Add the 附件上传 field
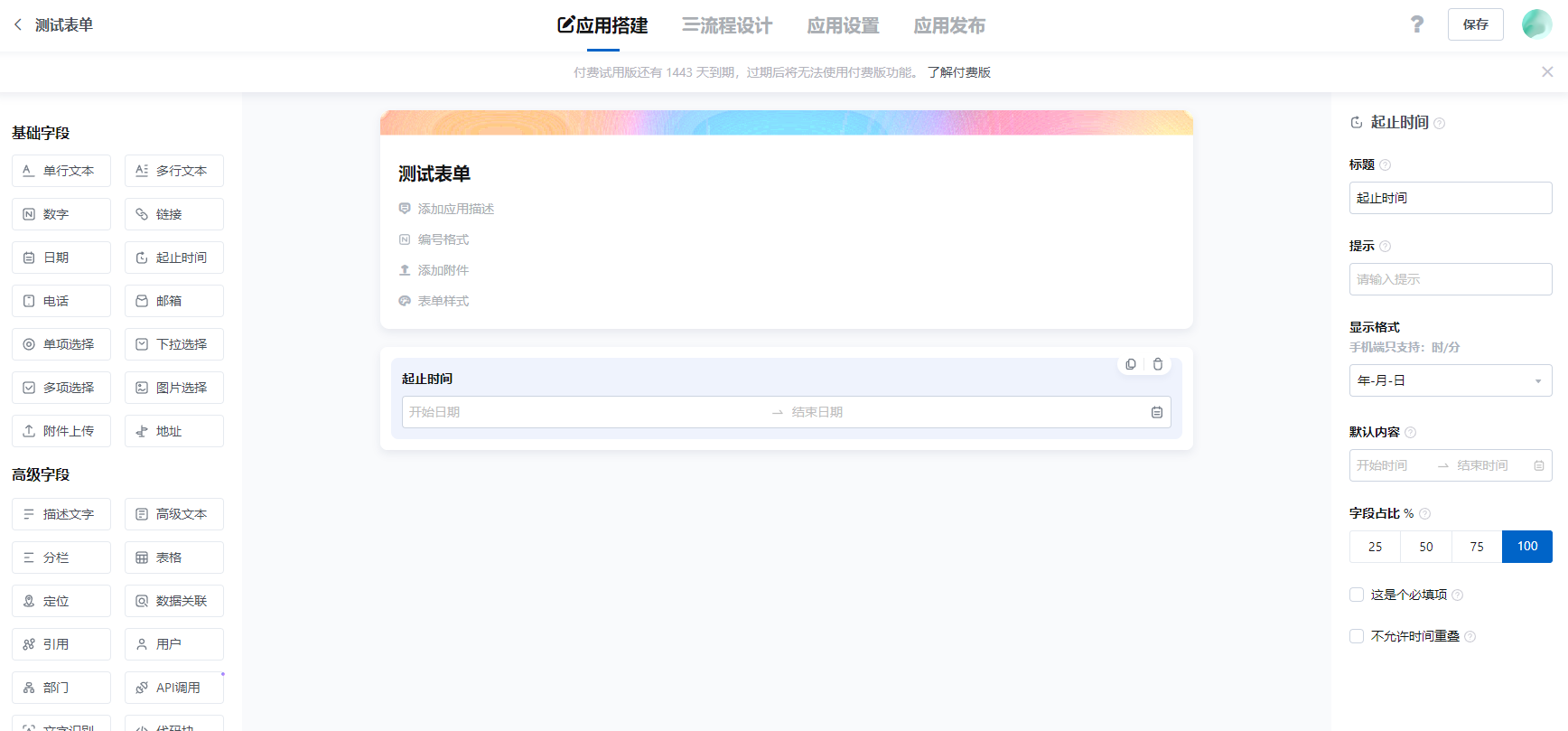Screen dimensions: 1568x731 click(x=61, y=431)
